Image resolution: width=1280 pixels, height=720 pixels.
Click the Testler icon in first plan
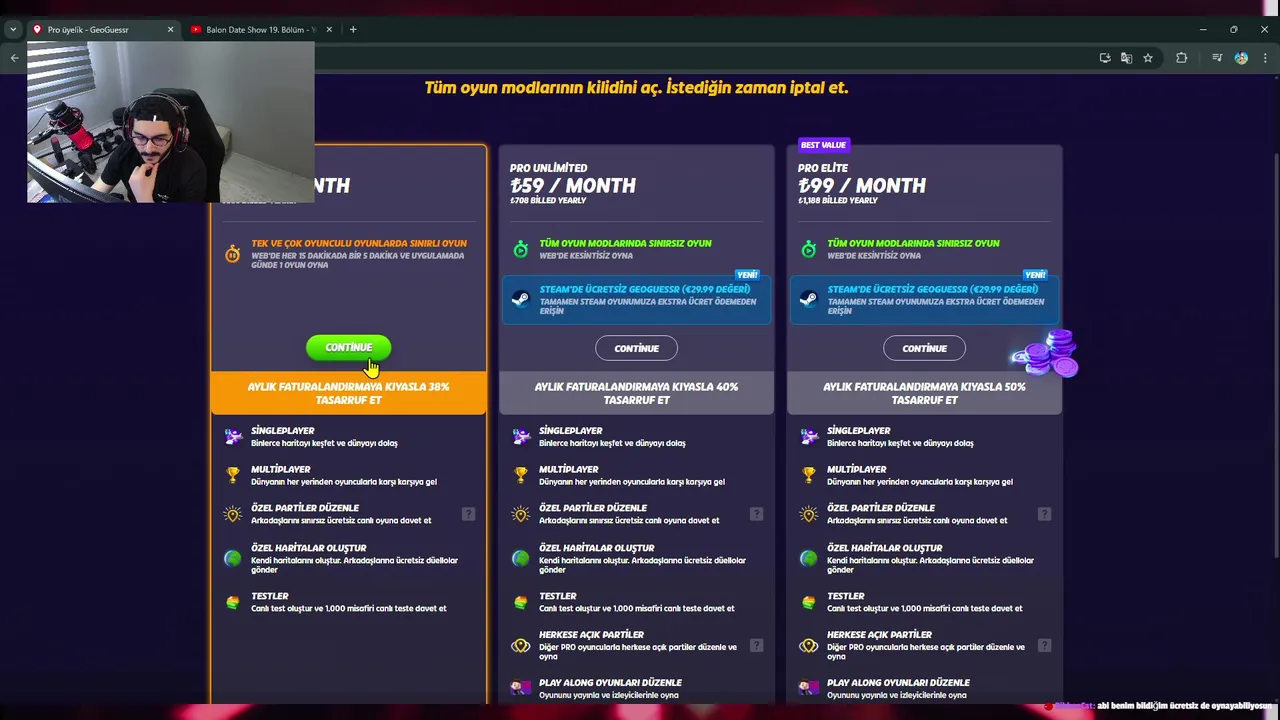[x=233, y=602]
